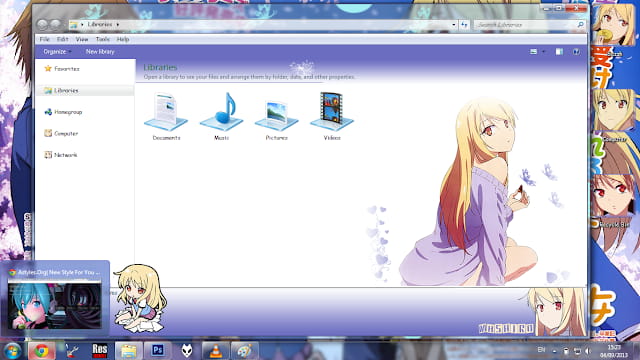Open the change view options arrow

[x=544, y=52]
